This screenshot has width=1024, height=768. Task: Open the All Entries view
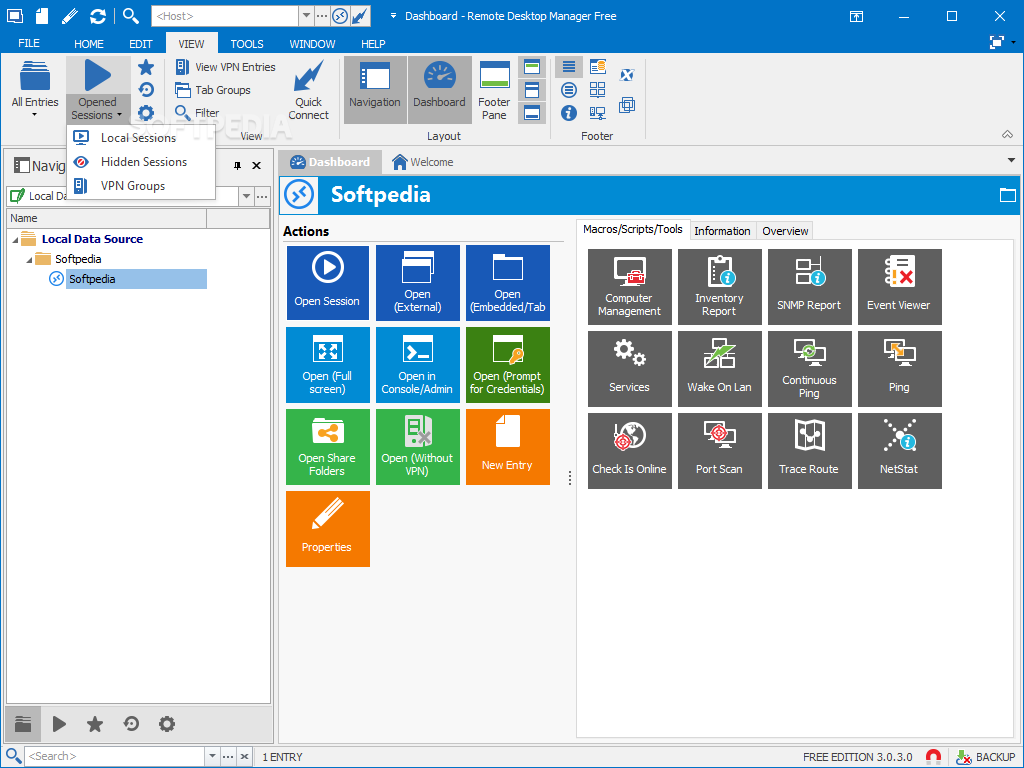pyautogui.click(x=35, y=89)
